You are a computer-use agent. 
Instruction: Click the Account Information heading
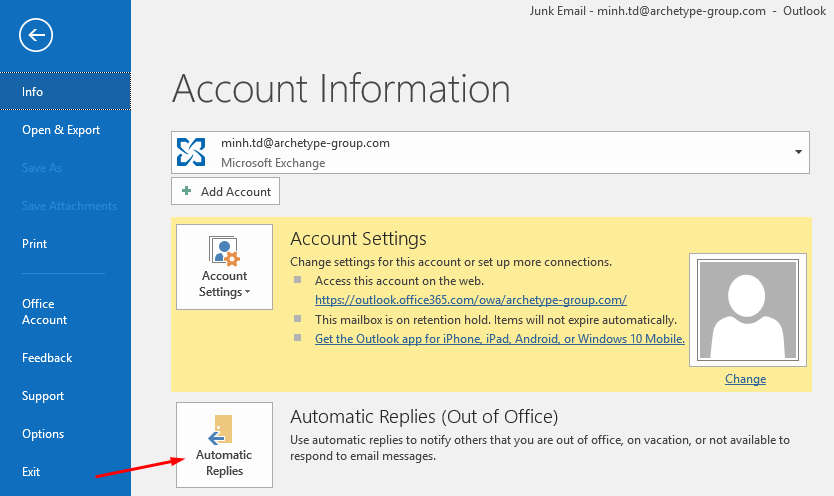tap(341, 88)
